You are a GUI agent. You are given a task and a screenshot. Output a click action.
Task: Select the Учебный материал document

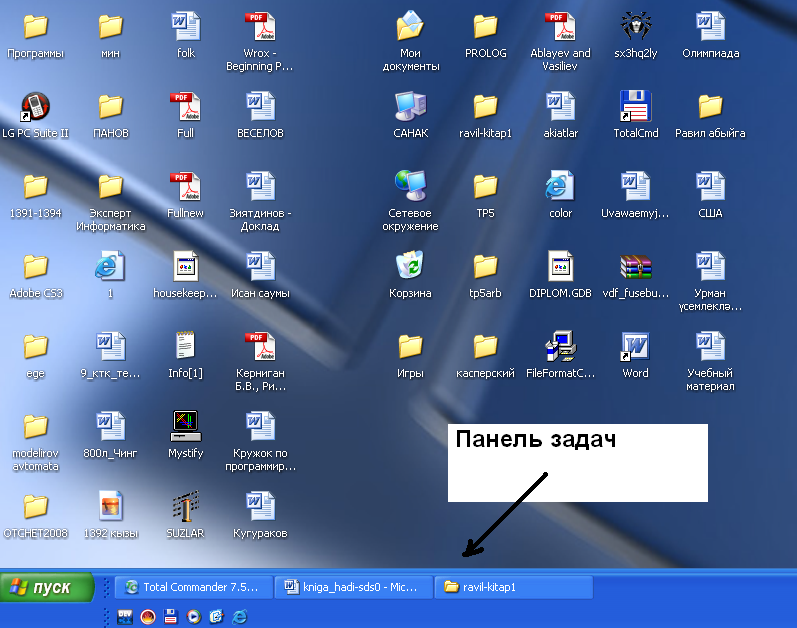[x=710, y=347]
